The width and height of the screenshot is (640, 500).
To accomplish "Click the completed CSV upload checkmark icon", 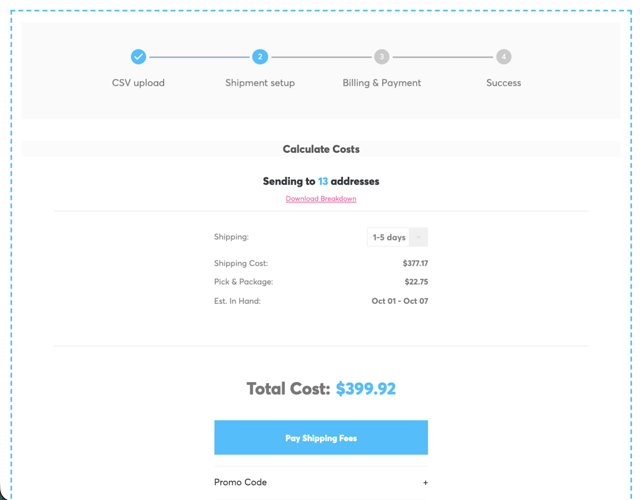I will click(138, 57).
